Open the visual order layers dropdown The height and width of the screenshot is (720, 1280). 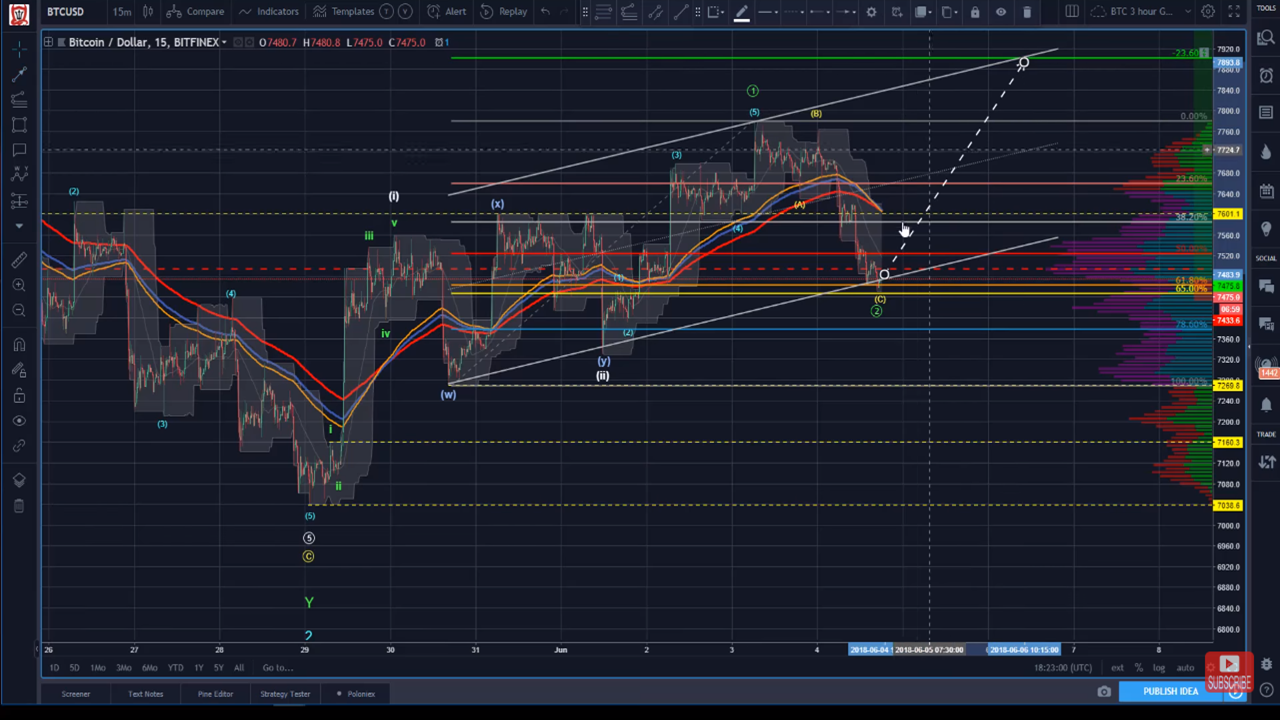[924, 12]
